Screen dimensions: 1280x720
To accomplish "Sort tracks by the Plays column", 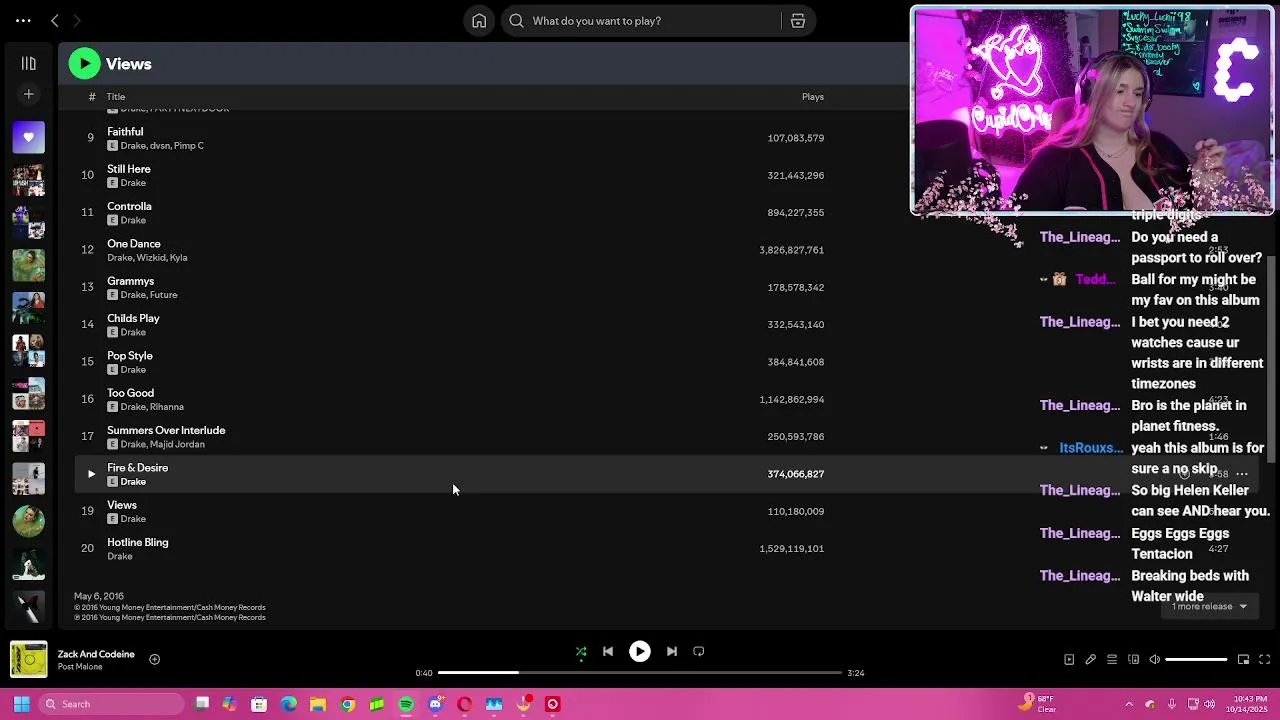I will 812,97.
